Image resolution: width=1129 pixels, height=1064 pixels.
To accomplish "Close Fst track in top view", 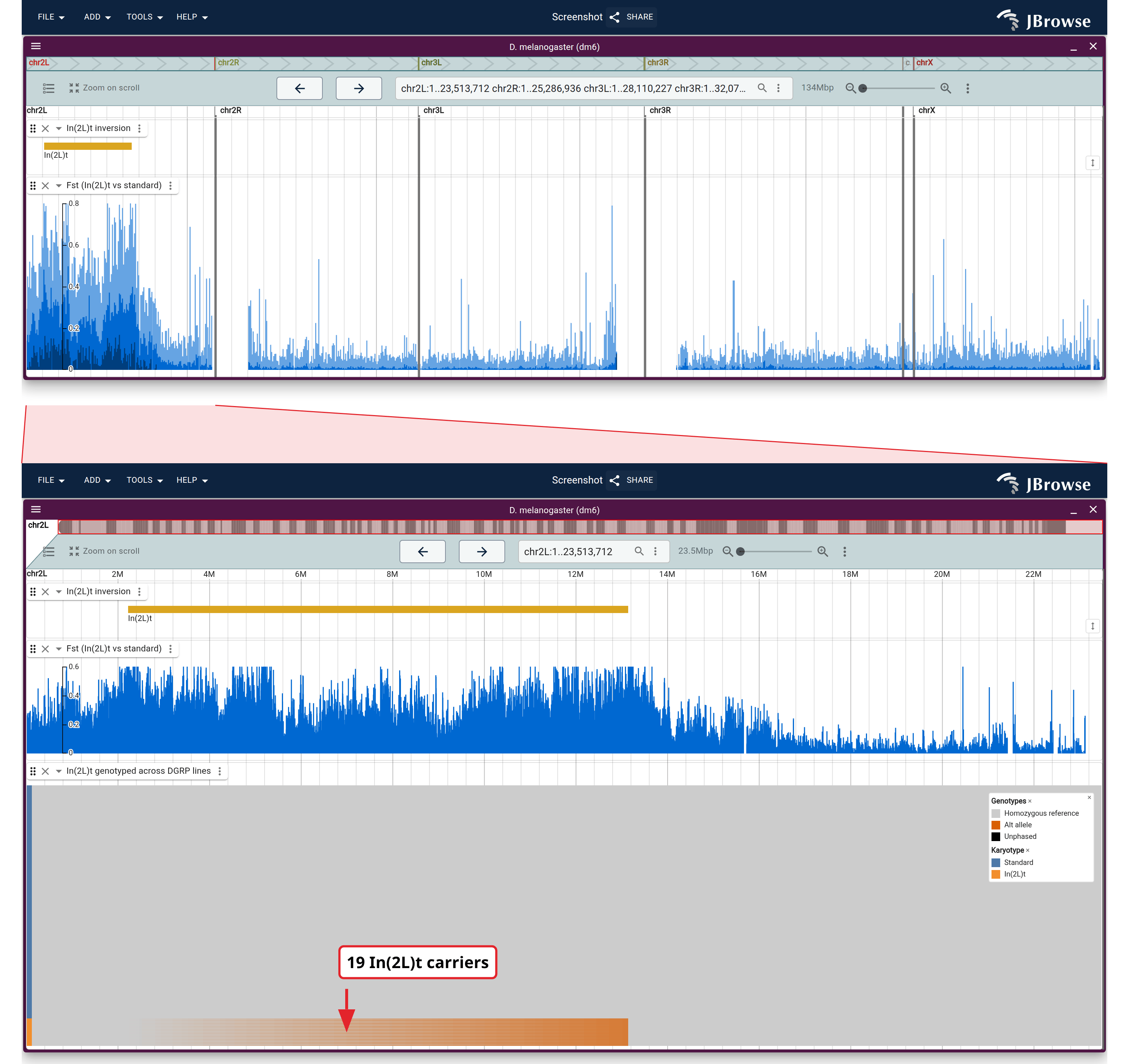I will click(46, 186).
